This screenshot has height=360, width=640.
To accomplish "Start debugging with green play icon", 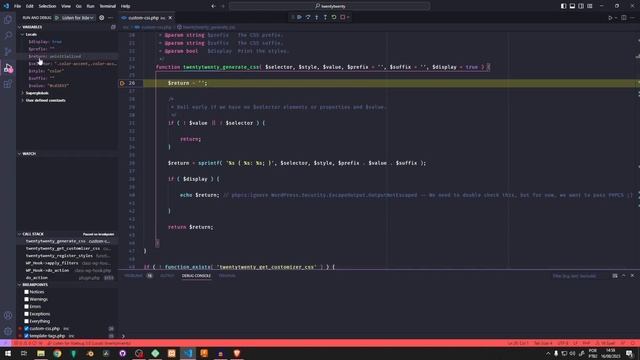I will pos(57,18).
